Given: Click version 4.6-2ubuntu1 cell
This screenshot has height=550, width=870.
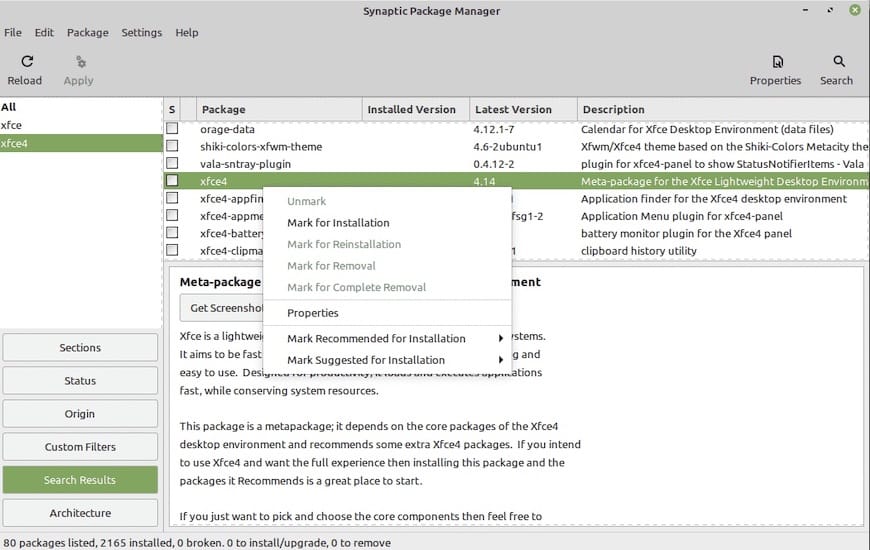Looking at the screenshot, I should [507, 147].
